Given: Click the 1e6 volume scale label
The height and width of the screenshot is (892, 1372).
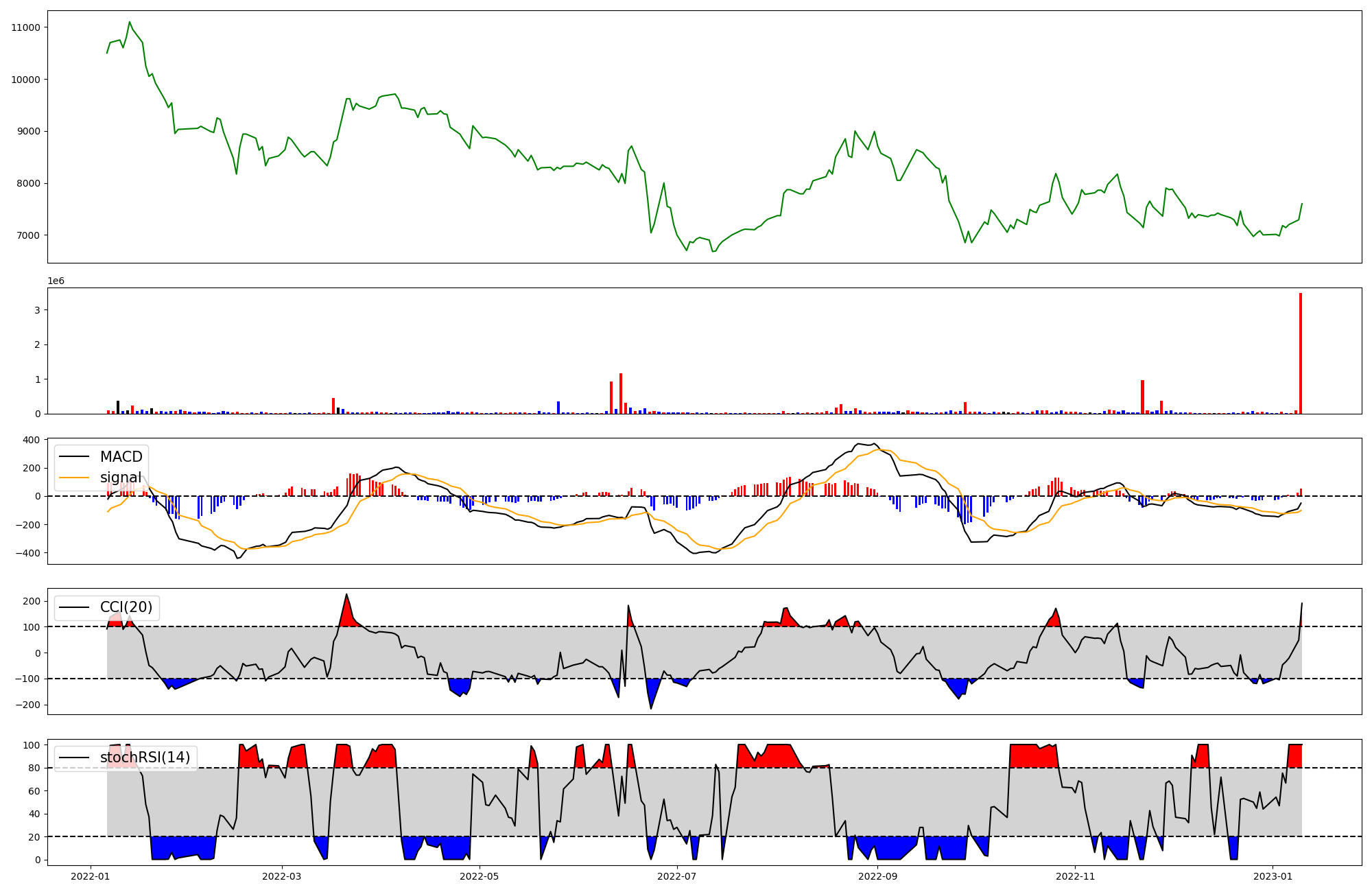Looking at the screenshot, I should pos(56,281).
